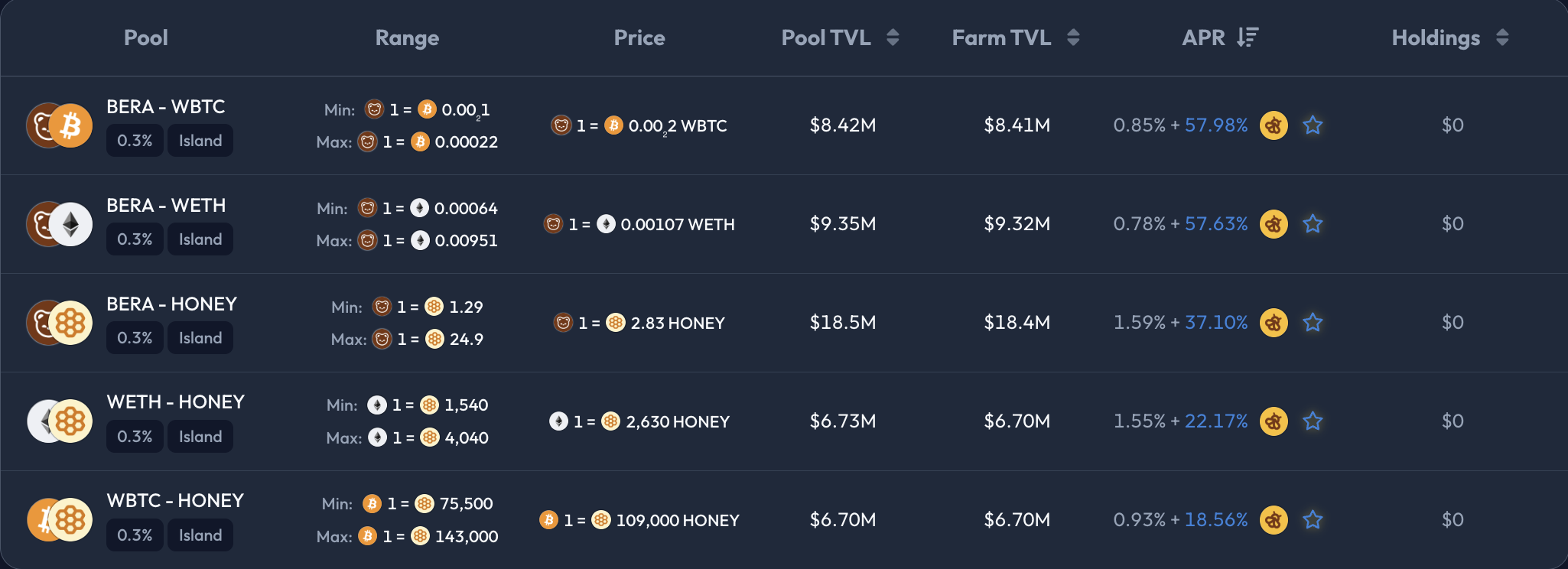Click farm reward bee icon for WETH - HONEY
This screenshot has height=569, width=1568.
pyautogui.click(x=1274, y=421)
